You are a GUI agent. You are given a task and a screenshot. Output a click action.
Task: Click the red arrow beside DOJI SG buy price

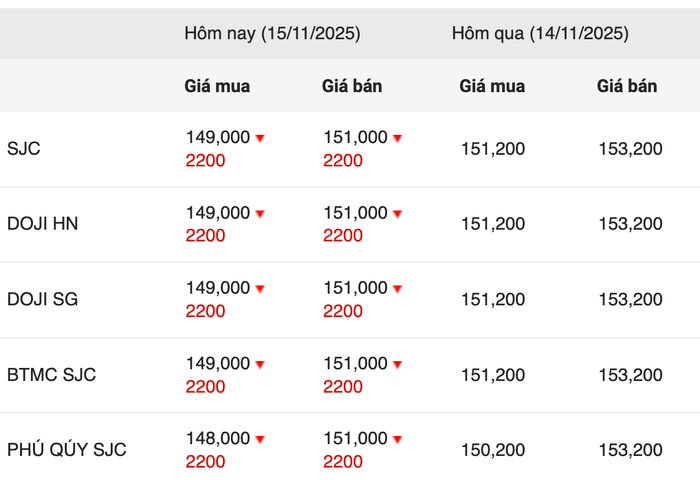(260, 289)
